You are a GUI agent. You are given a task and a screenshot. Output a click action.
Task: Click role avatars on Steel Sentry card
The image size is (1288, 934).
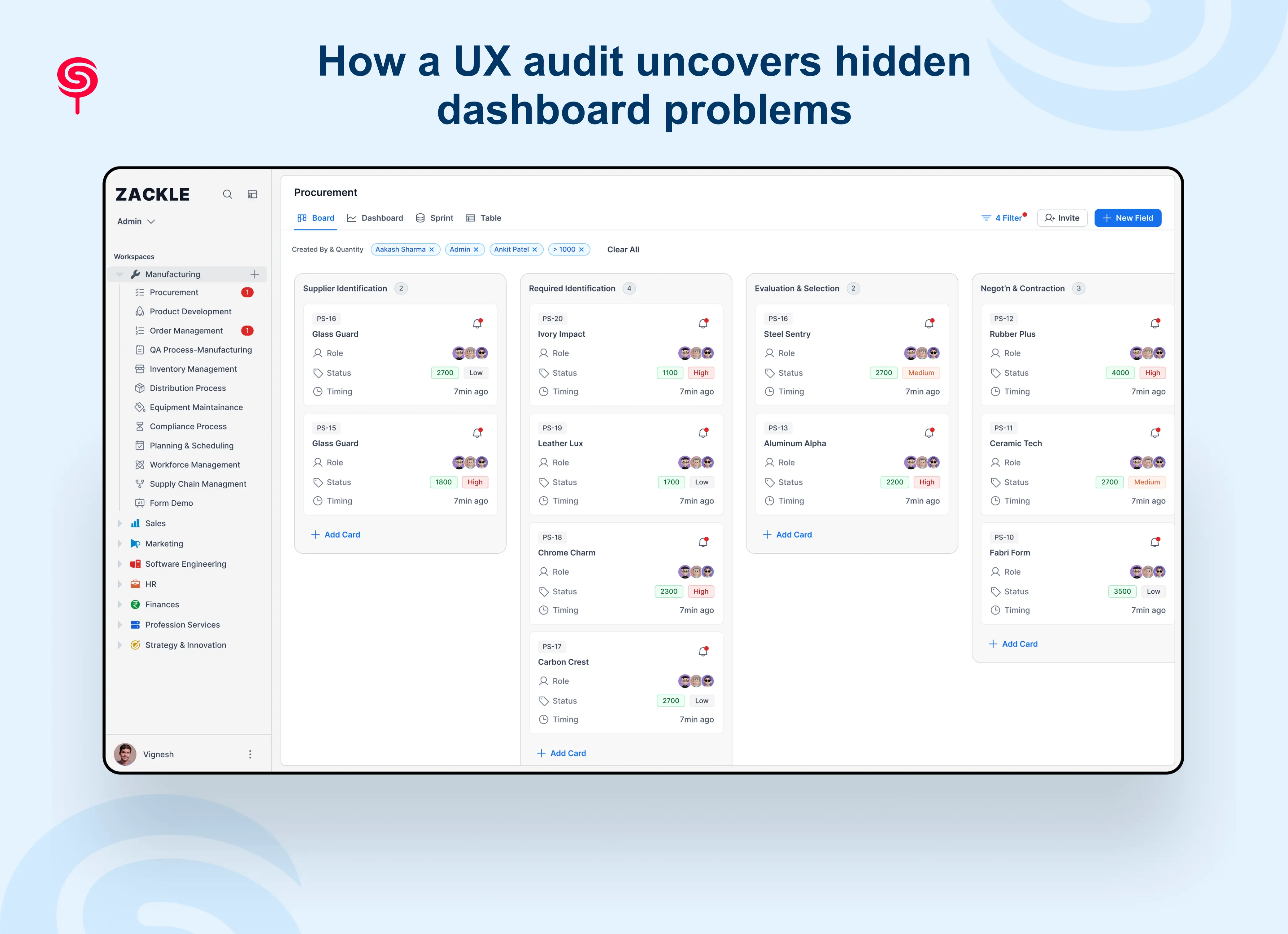(x=922, y=353)
